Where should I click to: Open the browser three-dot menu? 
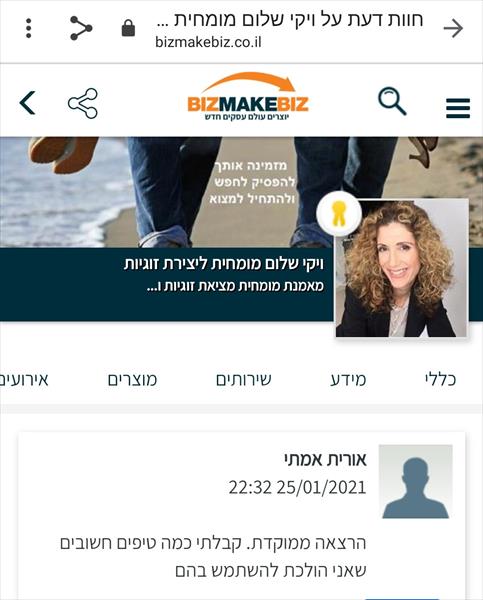coord(28,28)
